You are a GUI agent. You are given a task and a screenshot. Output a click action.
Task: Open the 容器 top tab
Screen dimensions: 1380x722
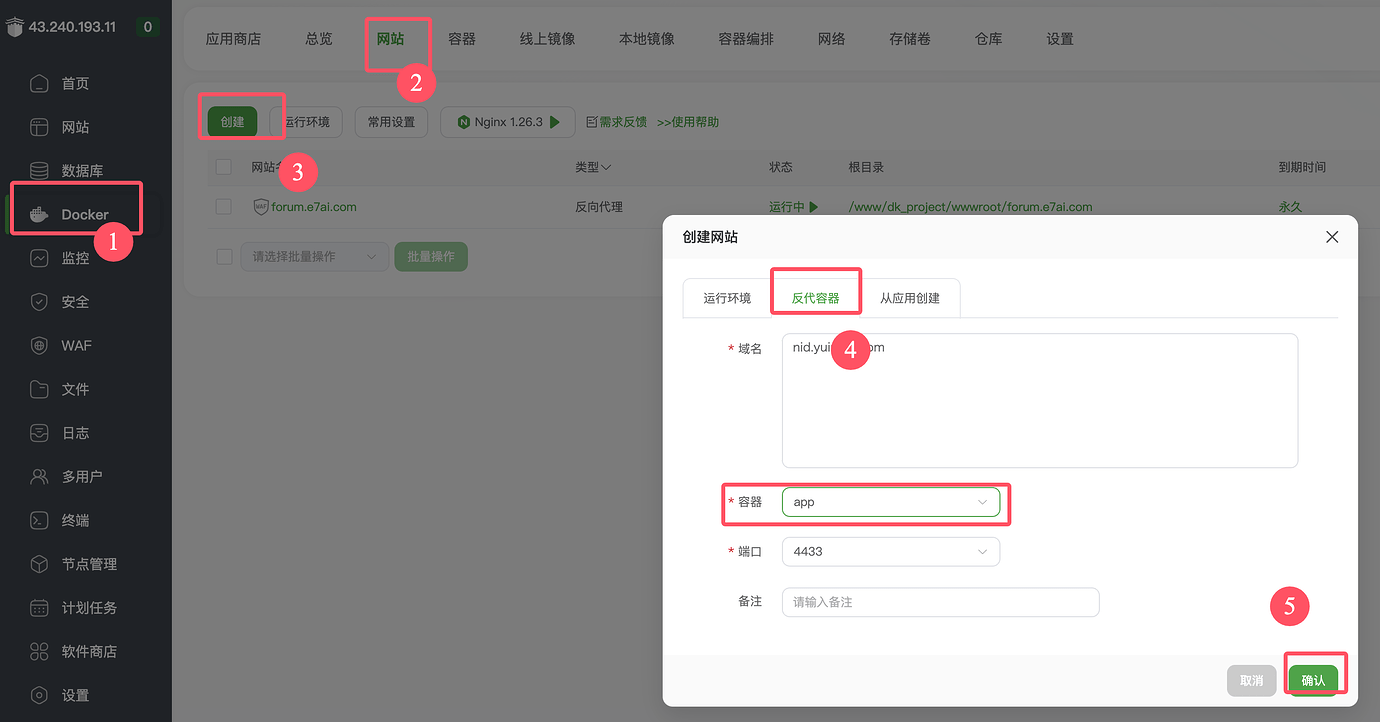point(462,39)
